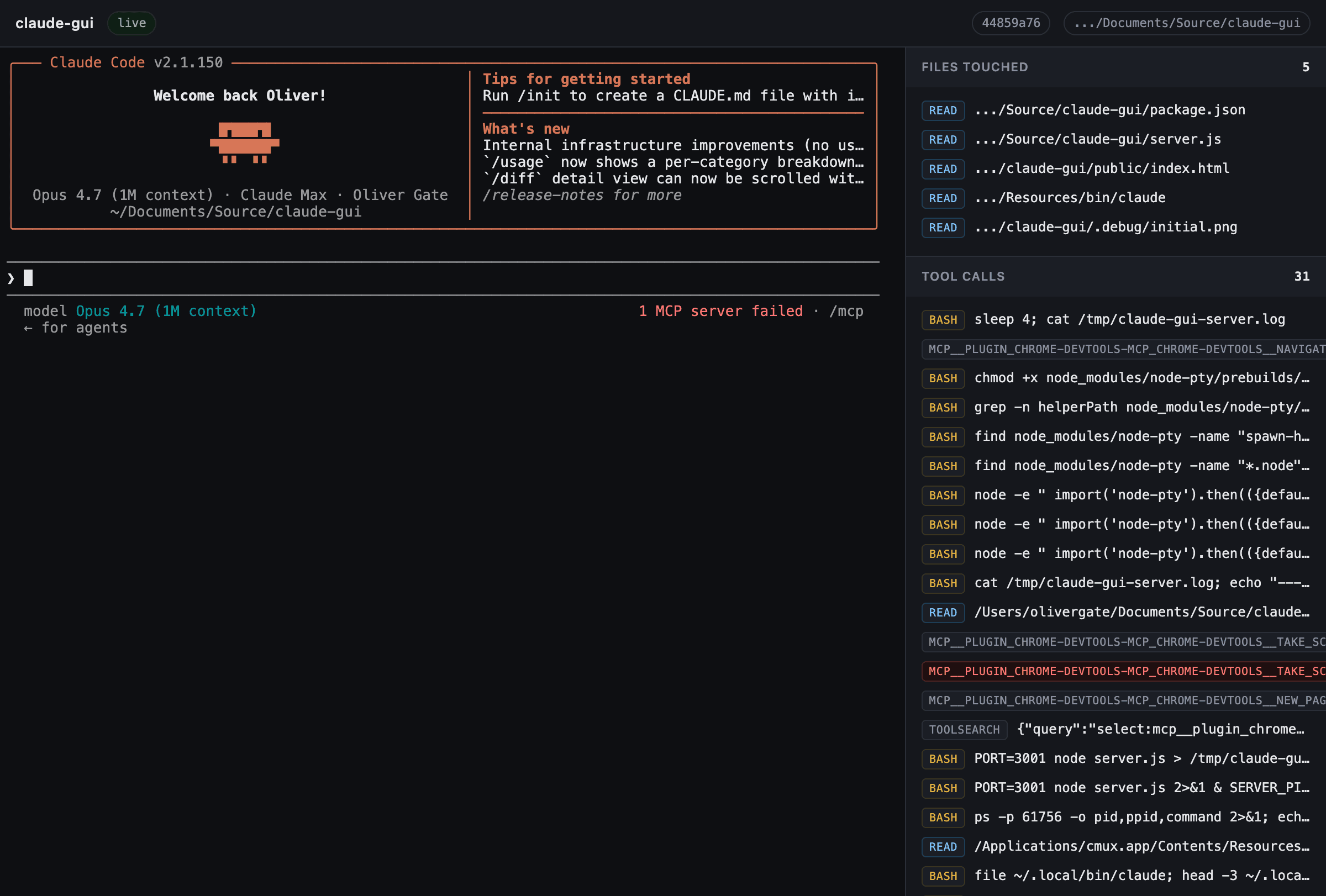
Task: Click the terminal prompt input line
Action: (443, 278)
